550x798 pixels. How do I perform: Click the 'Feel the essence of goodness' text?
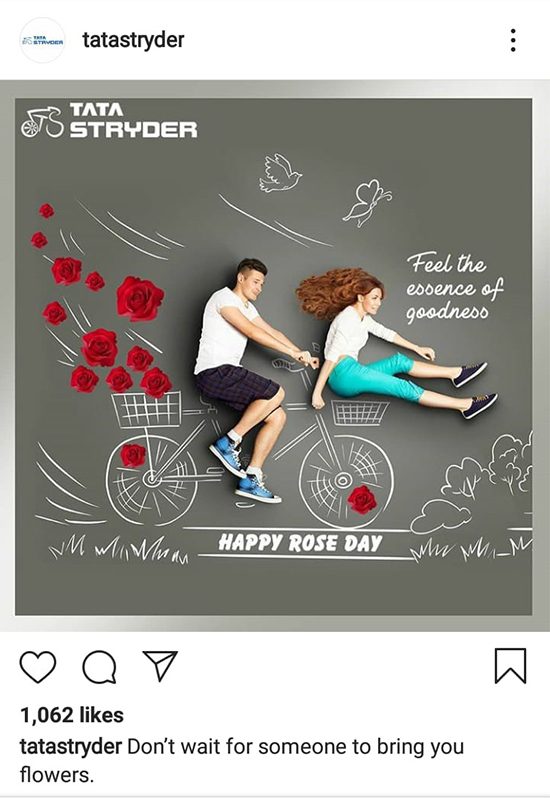click(x=454, y=288)
